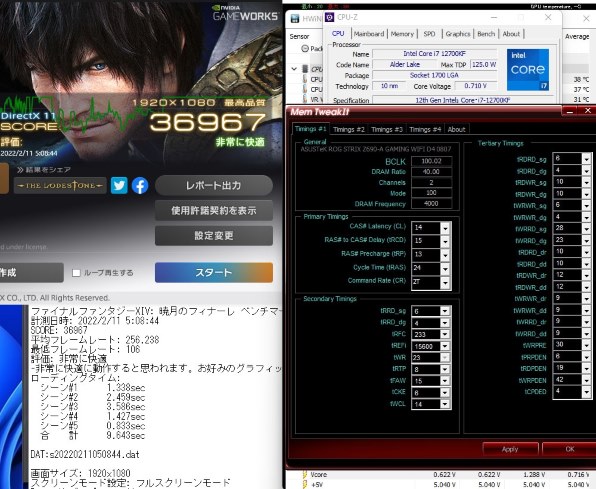The width and height of the screenshot is (596, 489).
Task: Minimize the MemTweakIt window
Action: pos(569,111)
